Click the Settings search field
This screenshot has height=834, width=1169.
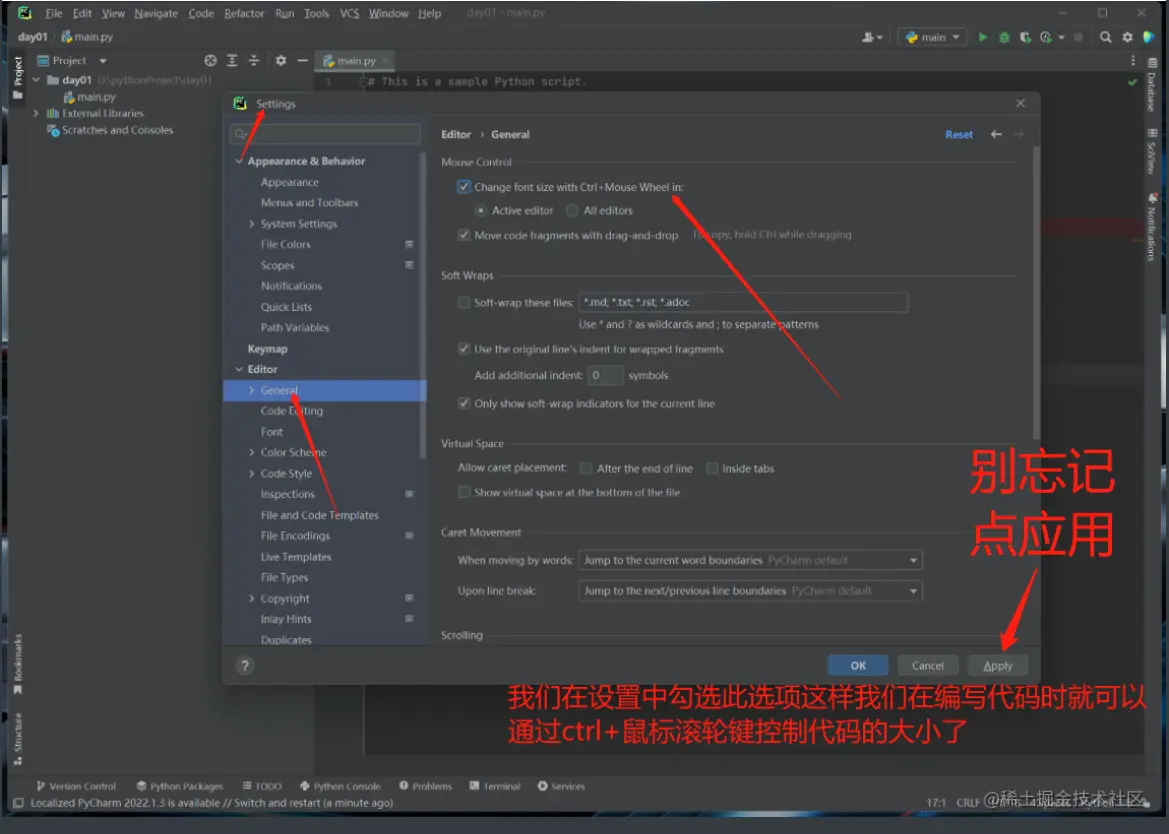325,134
